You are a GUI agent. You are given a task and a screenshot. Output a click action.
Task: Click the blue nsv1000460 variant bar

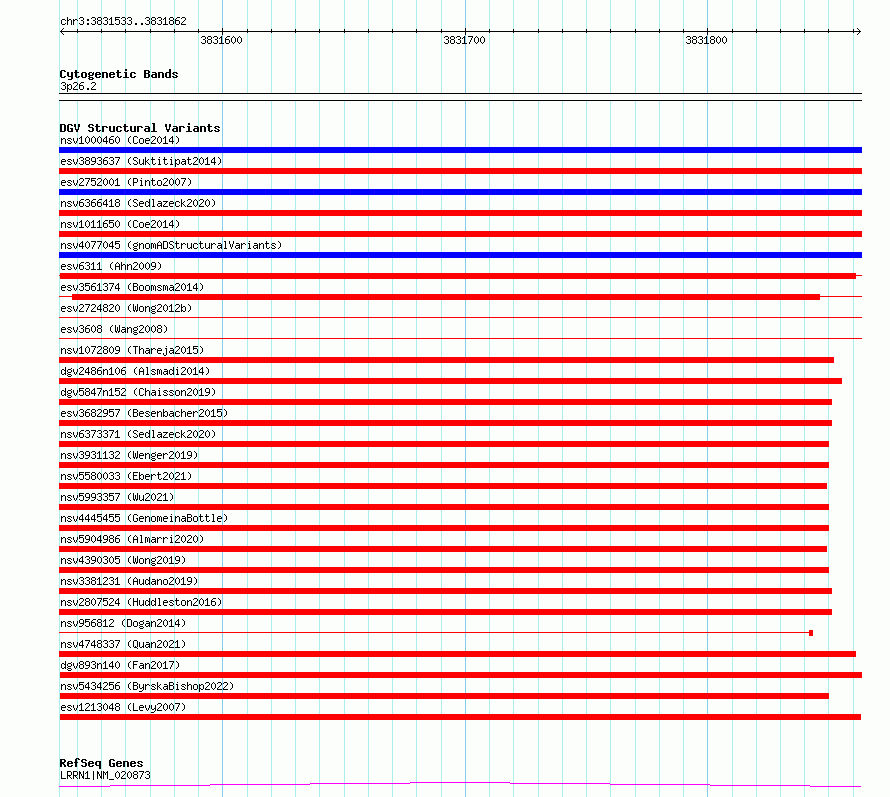click(460, 150)
